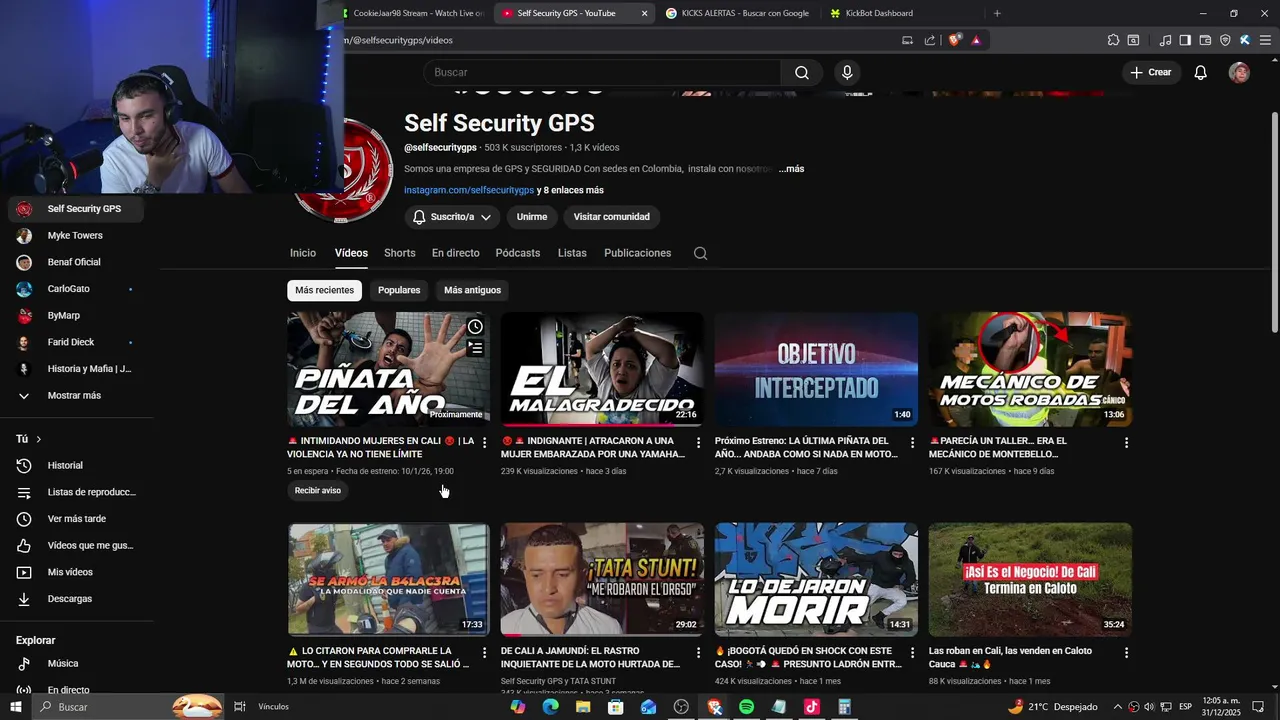Image resolution: width=1280 pixels, height=720 pixels.
Task: Open Windows Start menu
Action: pos(16,707)
